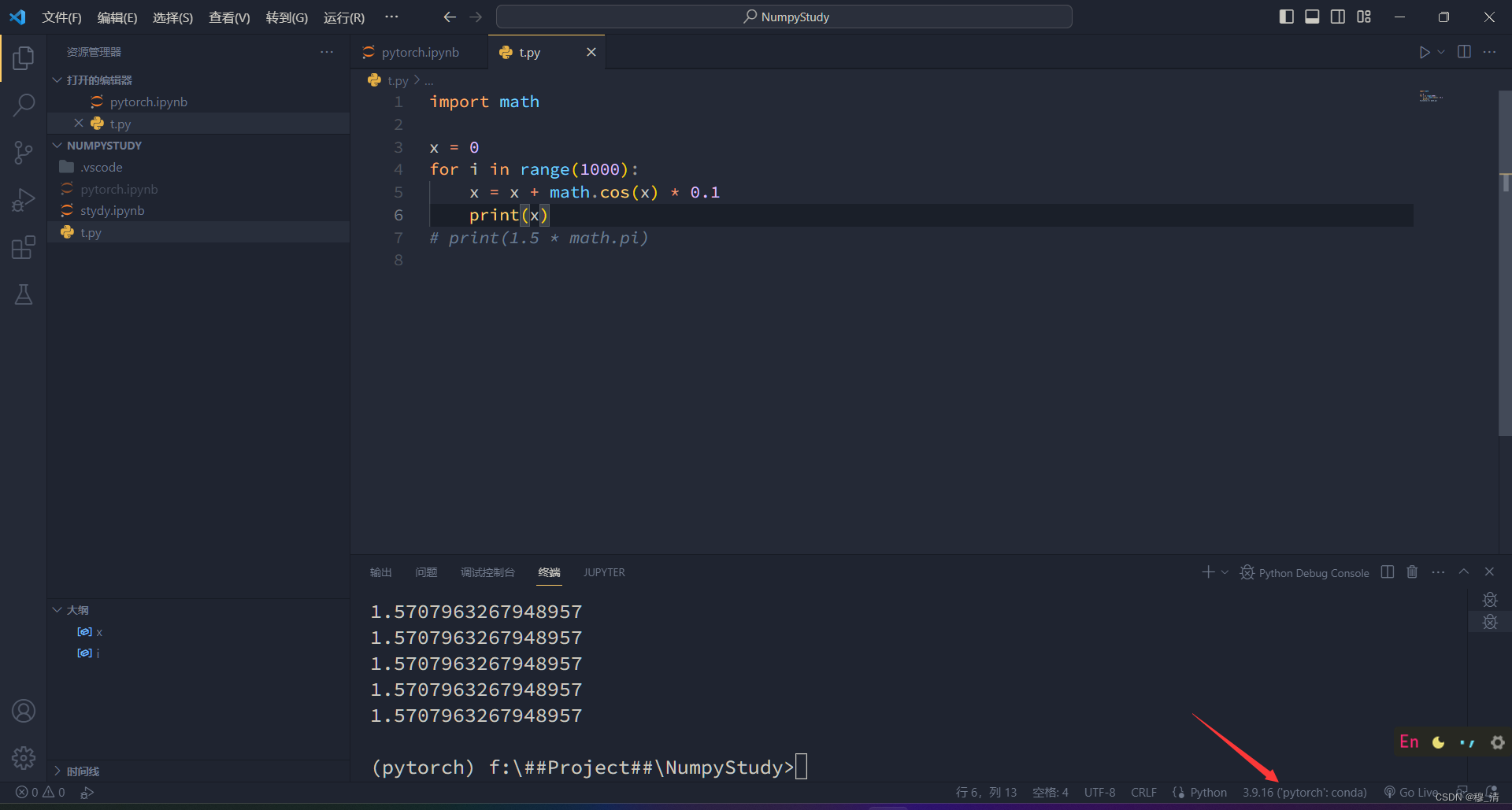Open the 运行(R) menu
The height and width of the screenshot is (810, 1512).
[344, 17]
